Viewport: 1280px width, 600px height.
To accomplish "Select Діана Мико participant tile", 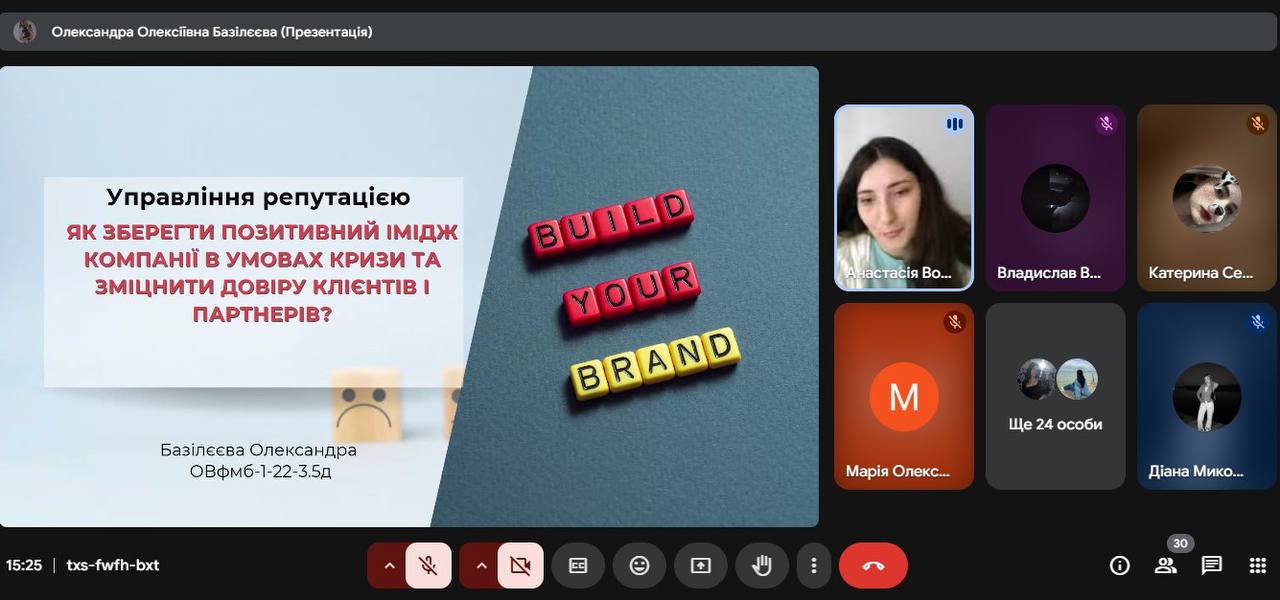I will (1207, 396).
